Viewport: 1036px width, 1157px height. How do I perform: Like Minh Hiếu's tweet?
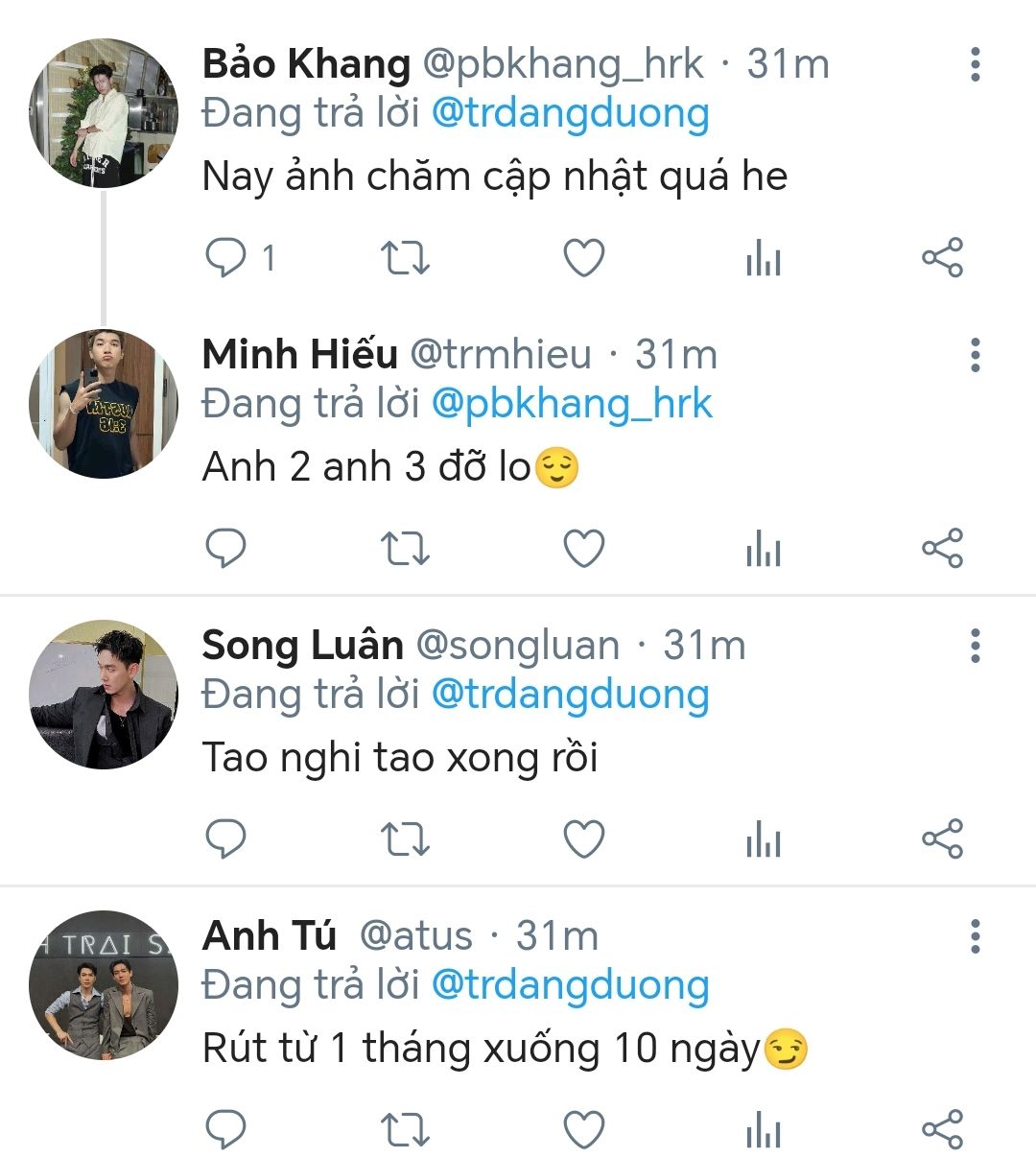pyautogui.click(x=583, y=549)
